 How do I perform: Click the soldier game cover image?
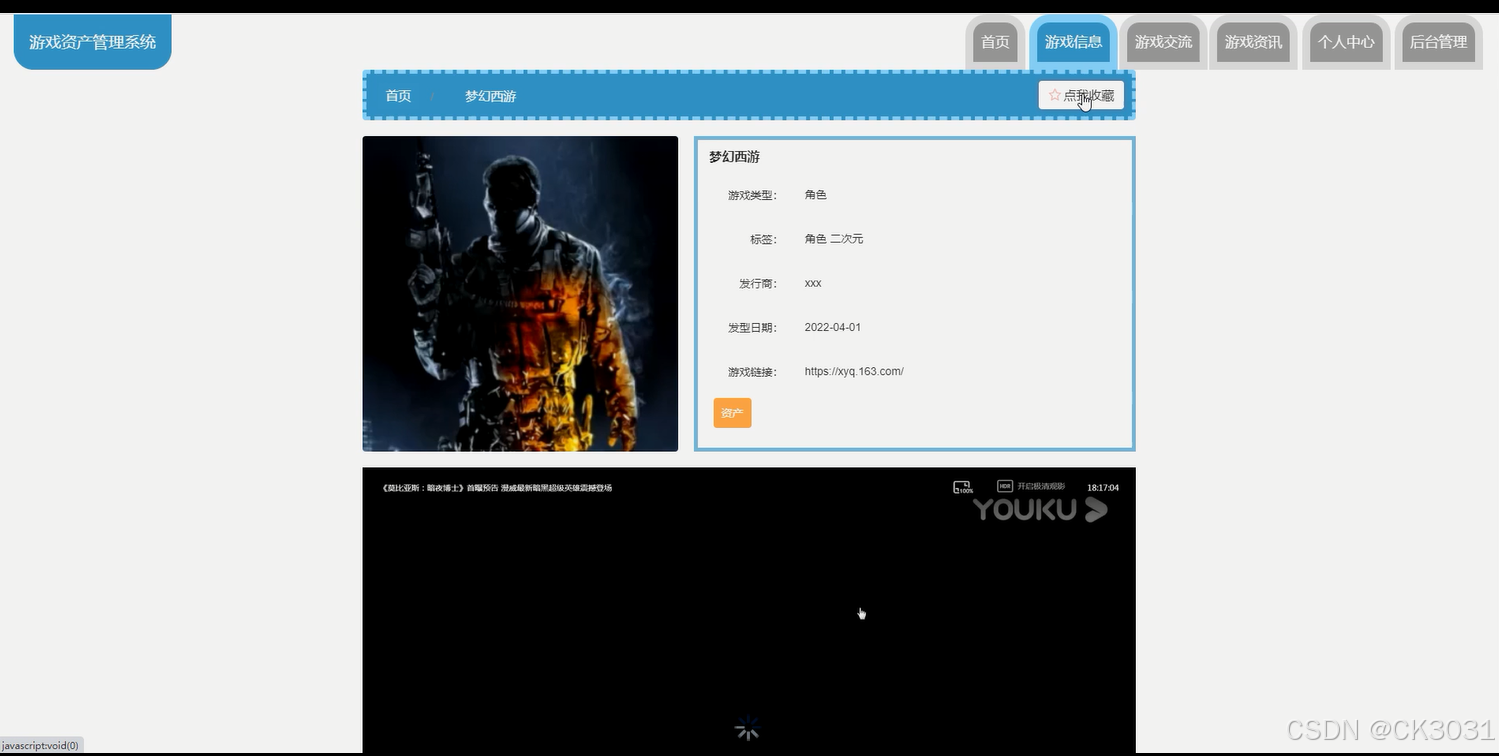tap(520, 294)
